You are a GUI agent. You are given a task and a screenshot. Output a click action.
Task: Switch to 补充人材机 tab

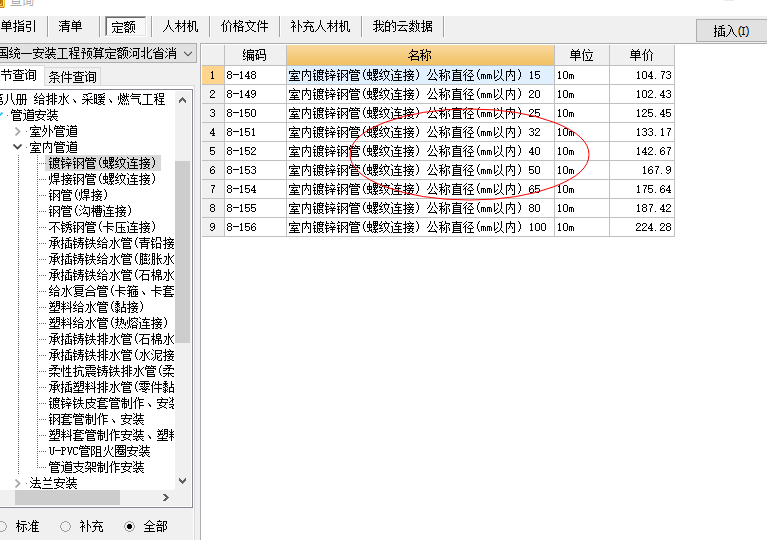pyautogui.click(x=320, y=26)
